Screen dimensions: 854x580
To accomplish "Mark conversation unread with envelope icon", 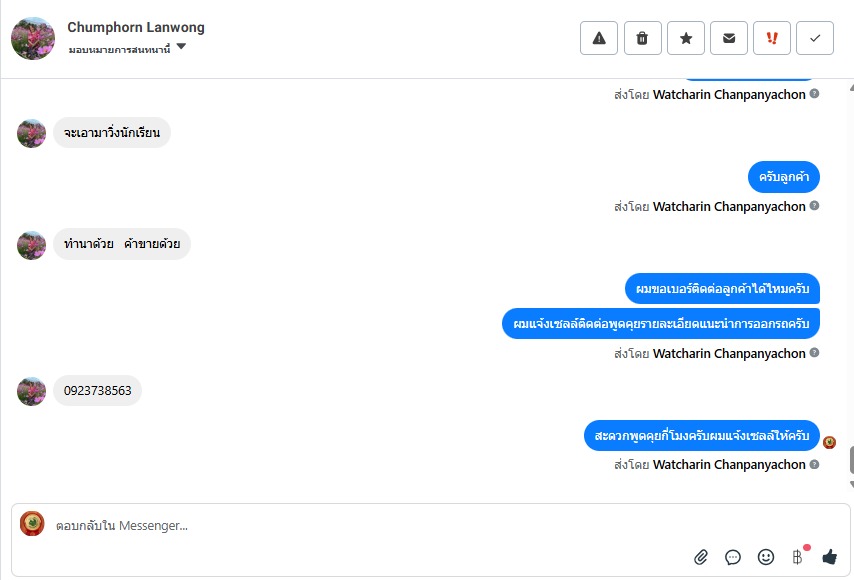I will click(729, 38).
